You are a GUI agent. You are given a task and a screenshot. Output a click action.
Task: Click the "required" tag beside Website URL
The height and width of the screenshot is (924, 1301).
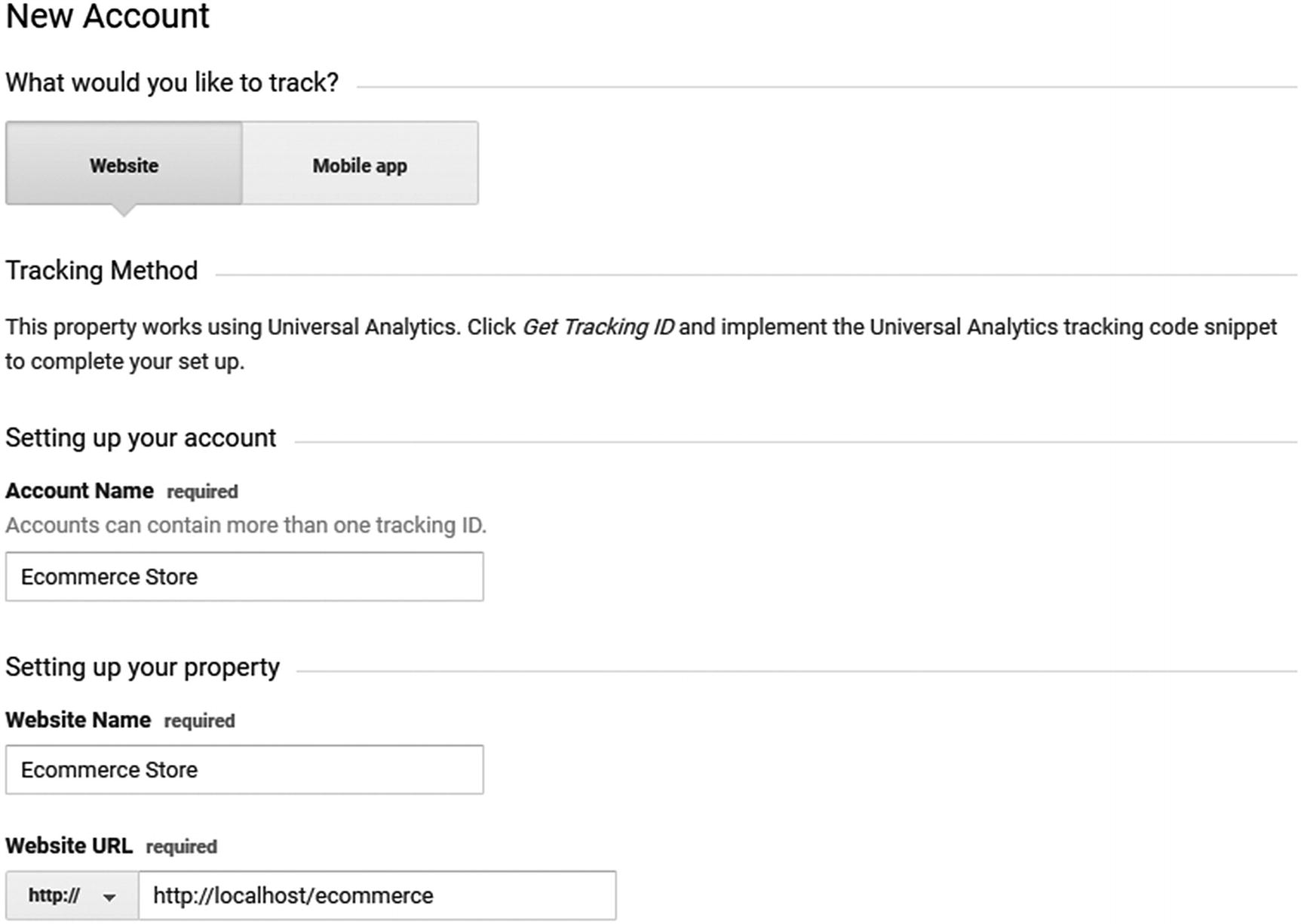(x=181, y=847)
